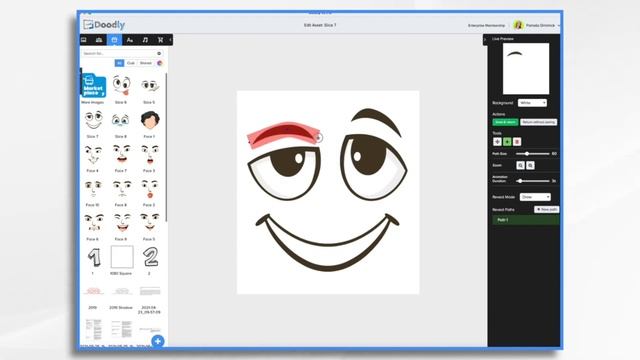Pick the Face 9 thumbnail
Viewport: 640px width, 360px height.
pos(121,223)
